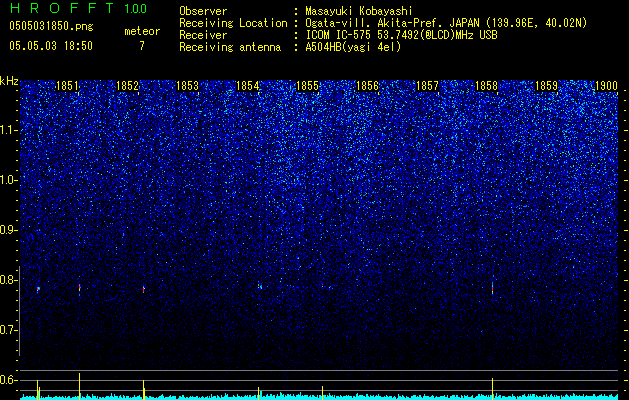Click the bright meteor echo at 1858
Image resolution: width=629 pixels, height=400 pixels.
pyautogui.click(x=493, y=288)
